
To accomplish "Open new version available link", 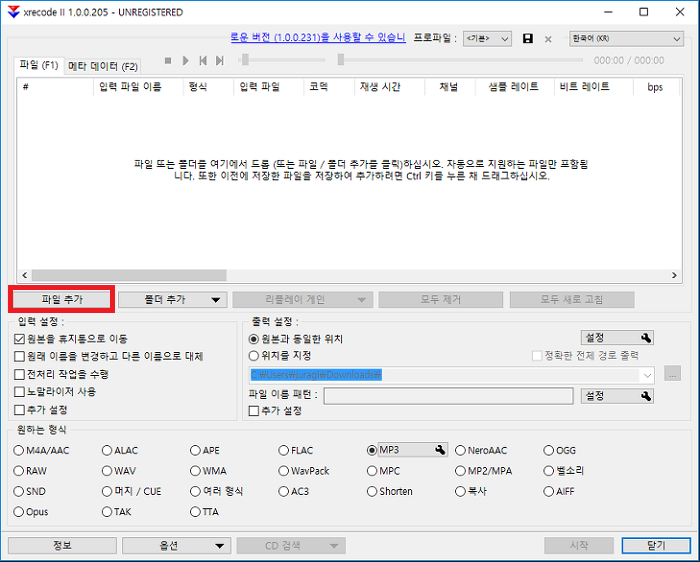I will pos(318,37).
